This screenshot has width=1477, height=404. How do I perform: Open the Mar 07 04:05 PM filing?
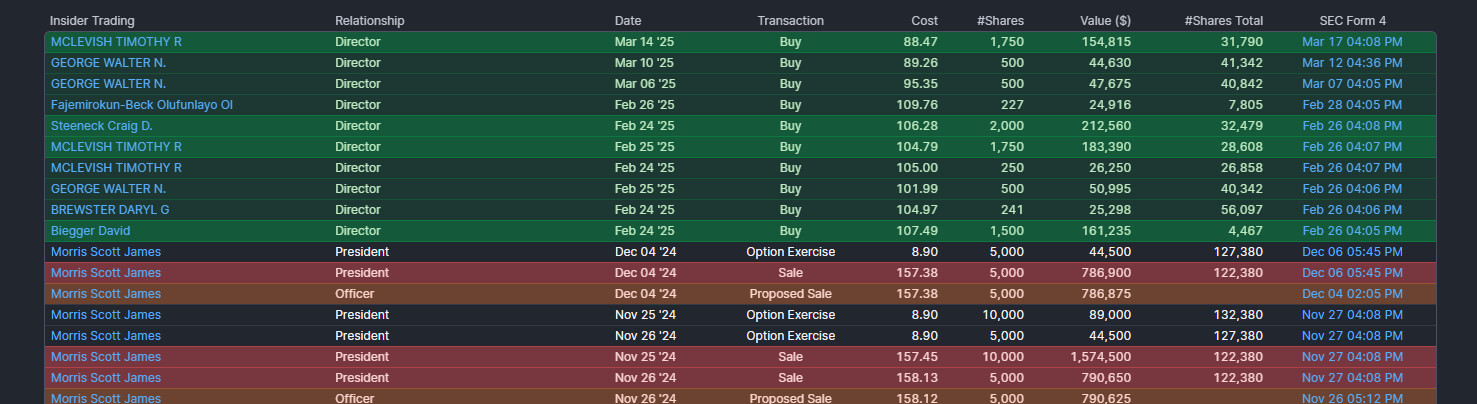pos(1352,84)
